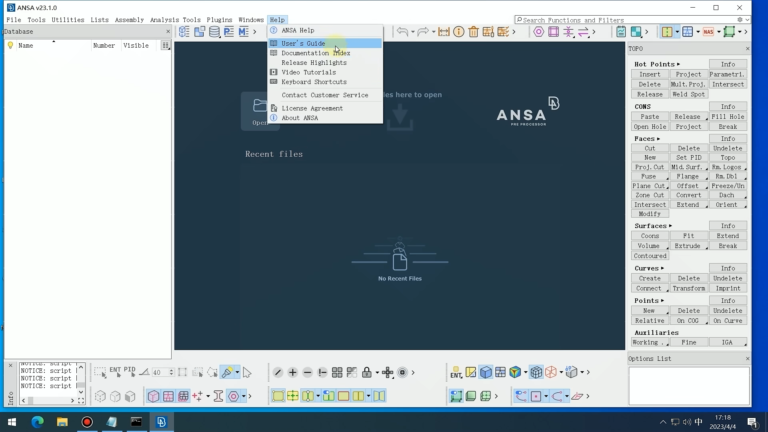Viewport: 768px width, 432px height.
Task: Click the flashlight highlight icon
Action: (x=227, y=372)
